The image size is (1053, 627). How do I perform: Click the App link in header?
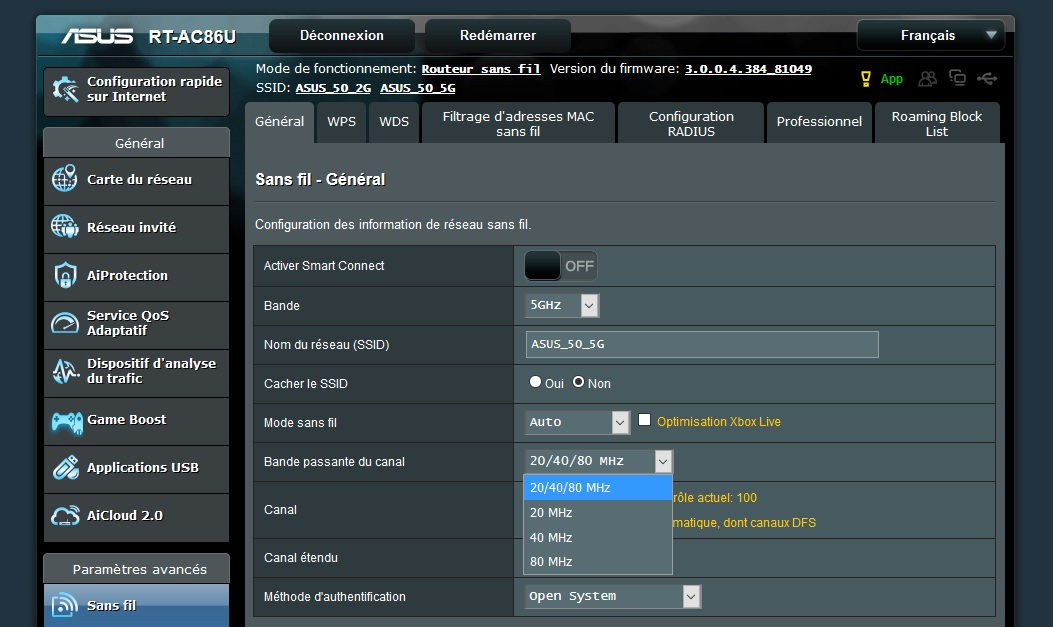[892, 79]
